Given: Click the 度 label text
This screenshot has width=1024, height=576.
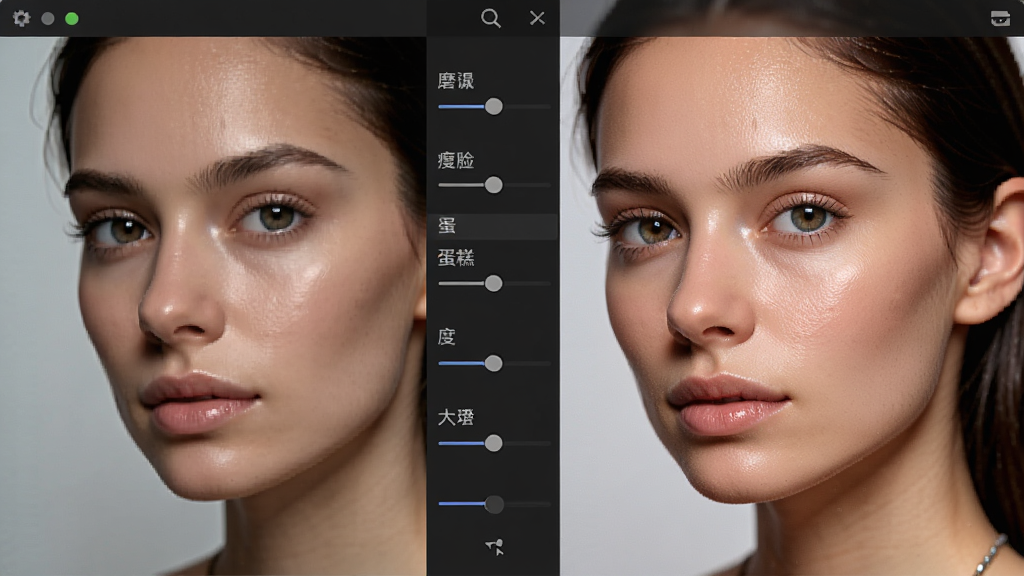Looking at the screenshot, I should point(447,337).
